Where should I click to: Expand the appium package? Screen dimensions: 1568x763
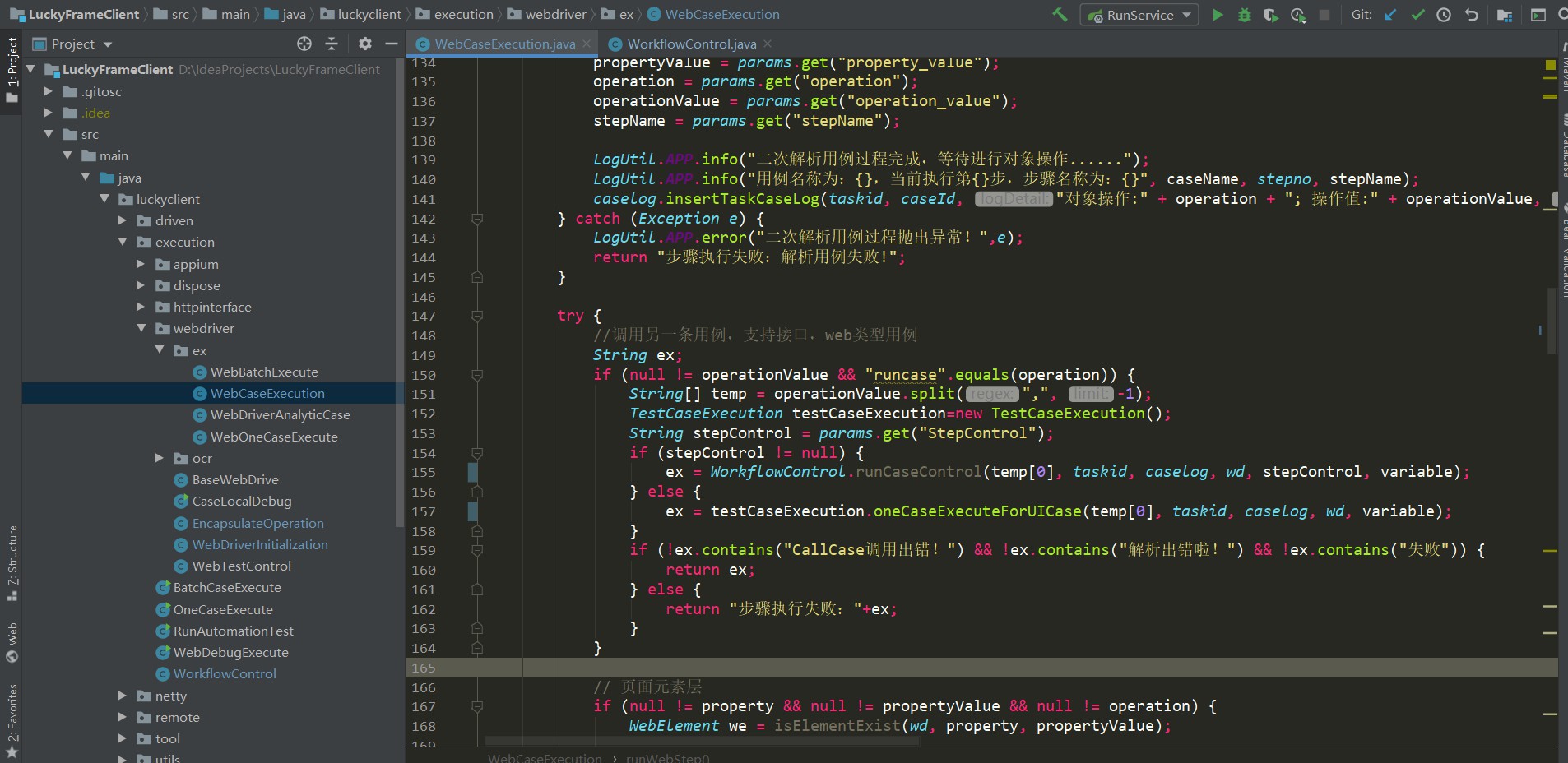[141, 264]
